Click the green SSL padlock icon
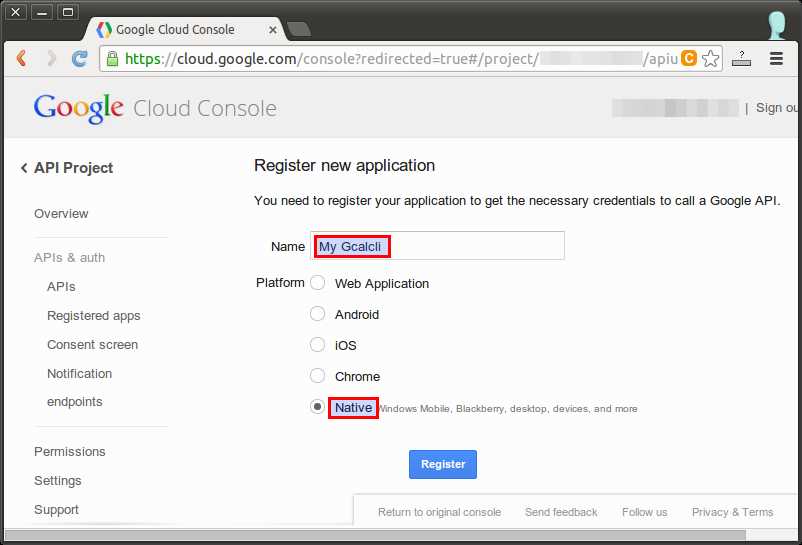 coord(112,59)
